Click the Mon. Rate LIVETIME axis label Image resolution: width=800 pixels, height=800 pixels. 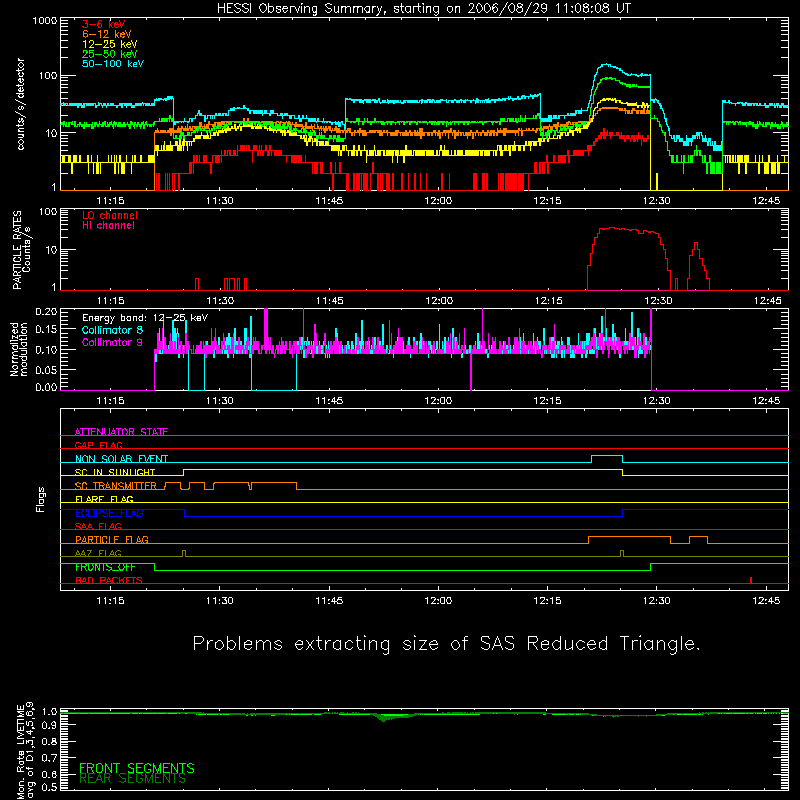(x=25, y=750)
